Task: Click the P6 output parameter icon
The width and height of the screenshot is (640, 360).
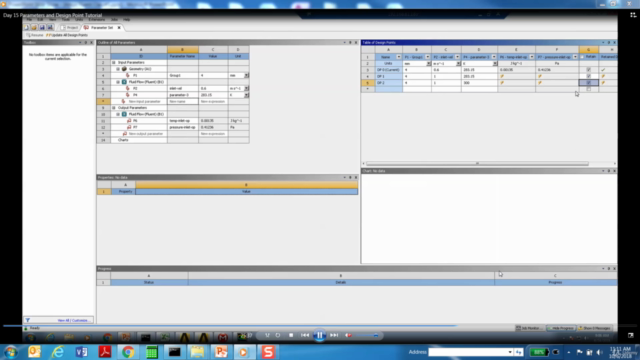Action: [x=129, y=121]
